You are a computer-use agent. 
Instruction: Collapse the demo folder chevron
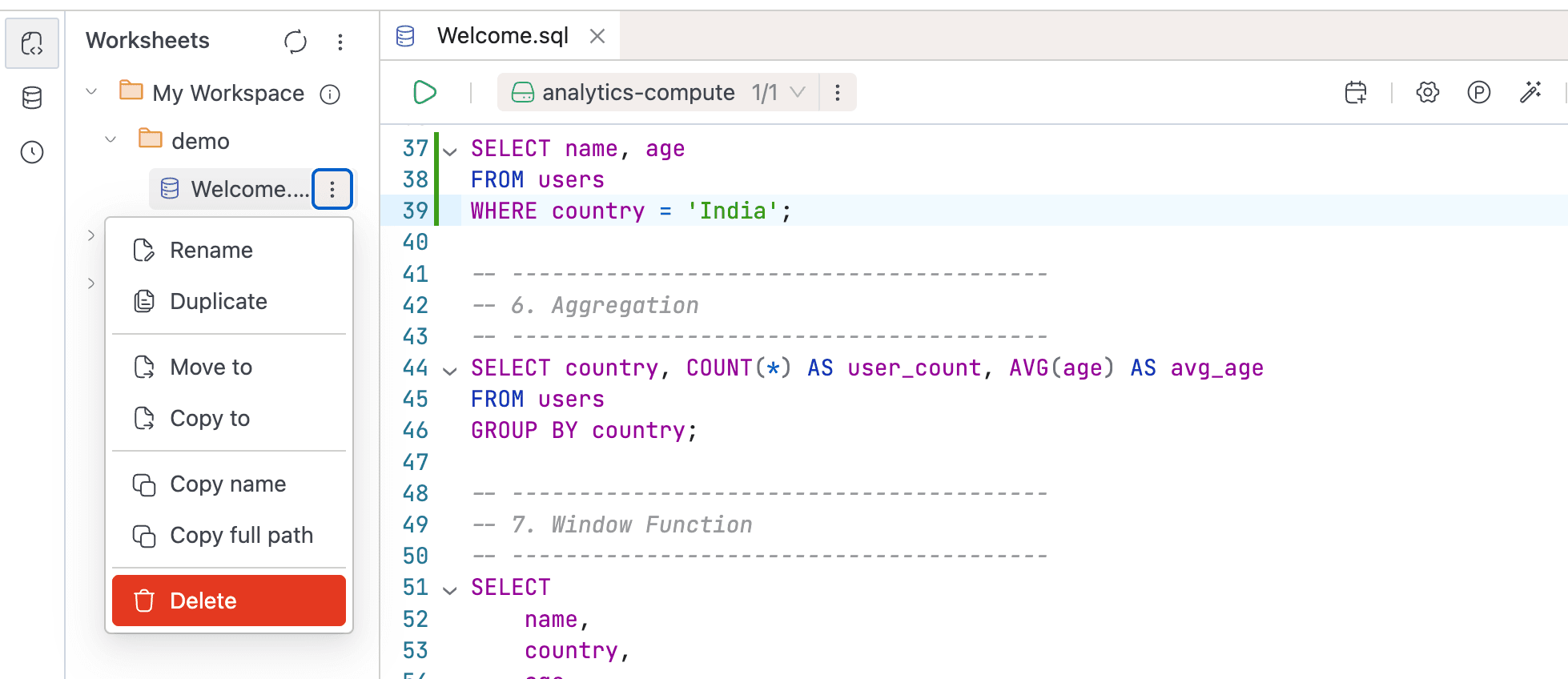point(111,140)
